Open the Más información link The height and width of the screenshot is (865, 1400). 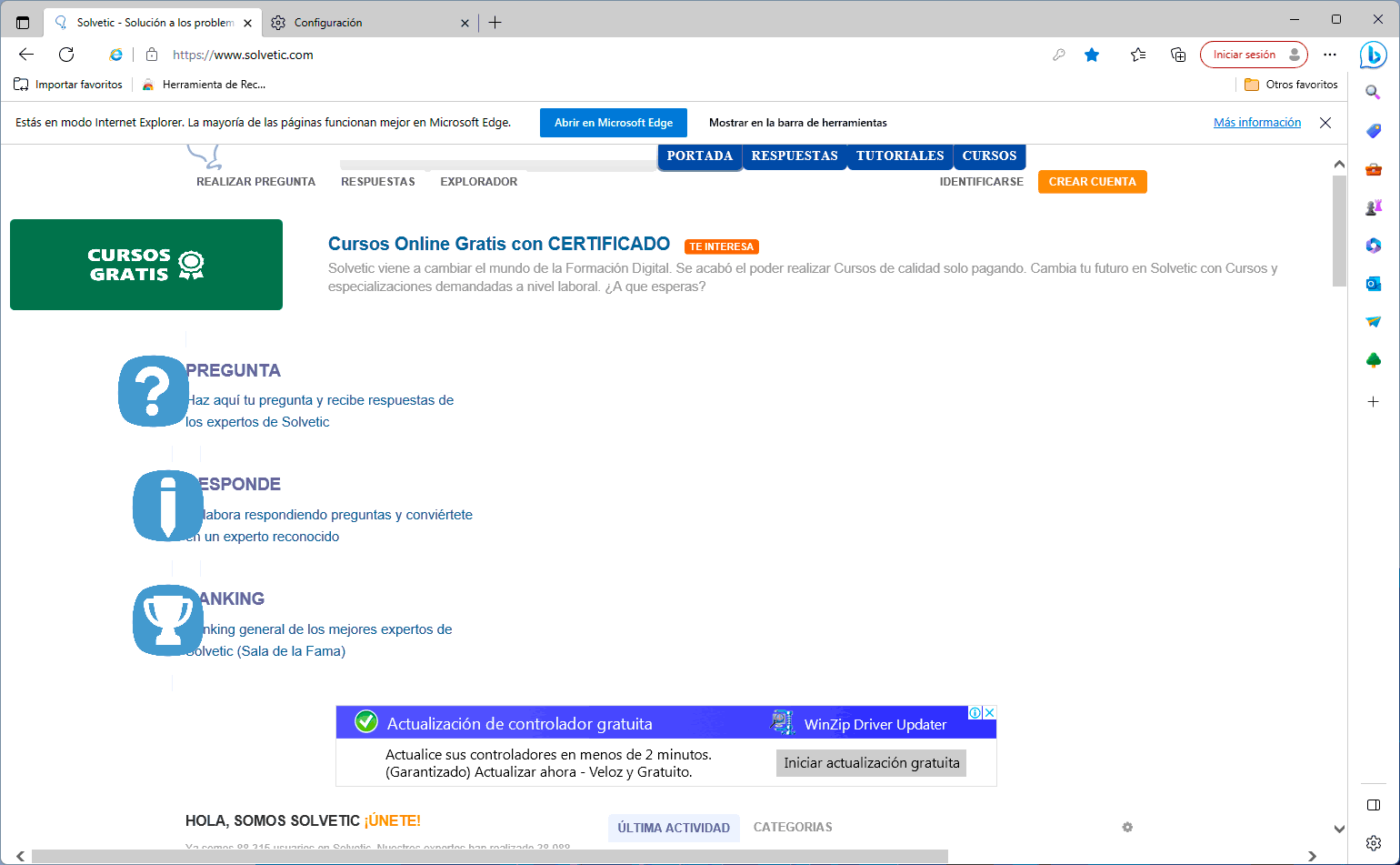coord(1257,123)
